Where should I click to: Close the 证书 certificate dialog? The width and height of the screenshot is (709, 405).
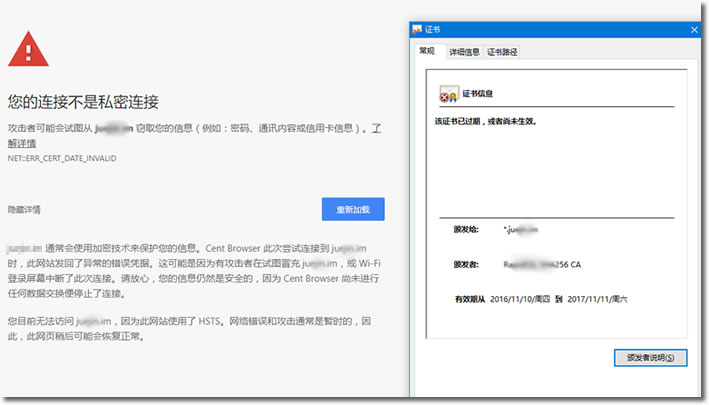pyautogui.click(x=694, y=30)
